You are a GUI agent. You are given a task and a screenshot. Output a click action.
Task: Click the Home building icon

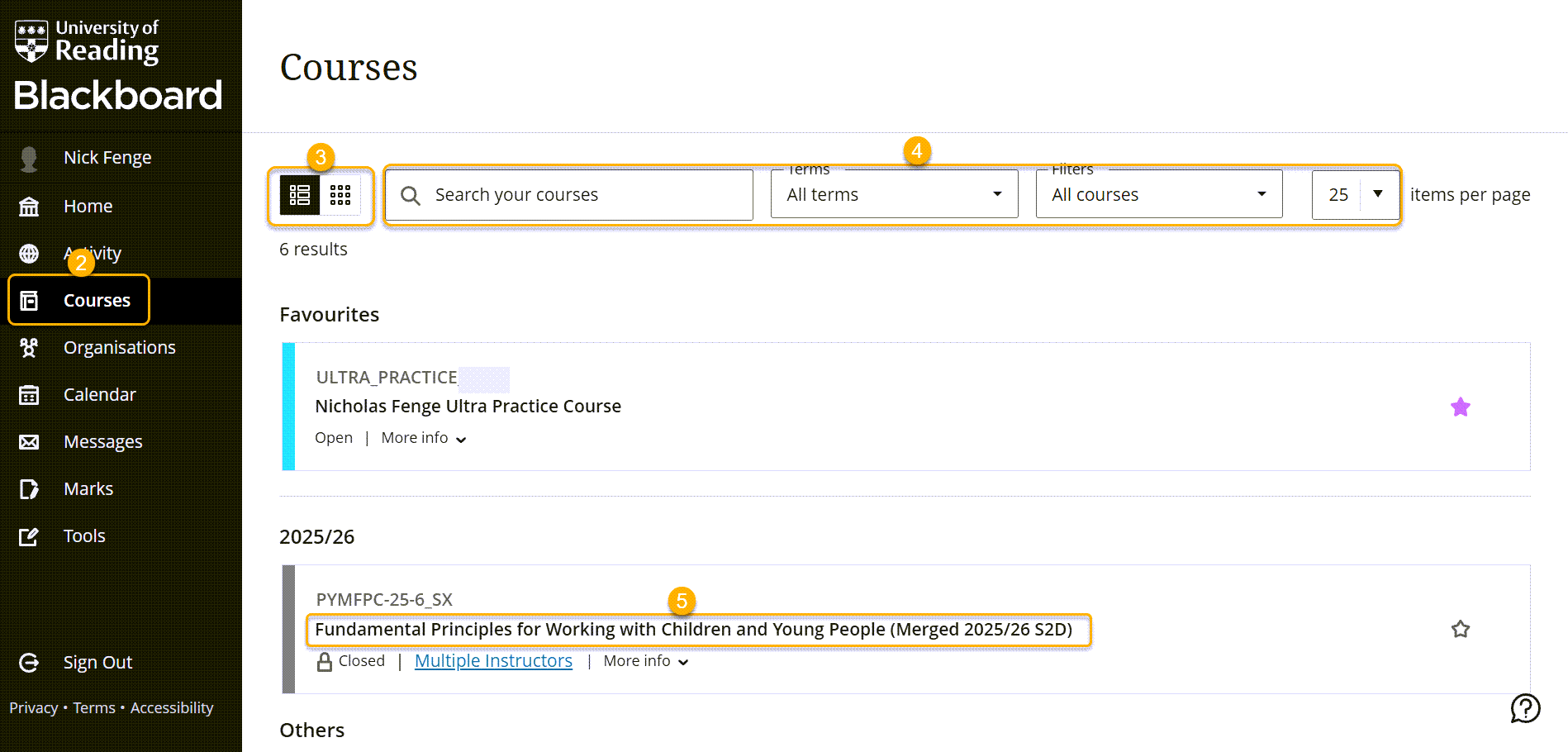(29, 207)
